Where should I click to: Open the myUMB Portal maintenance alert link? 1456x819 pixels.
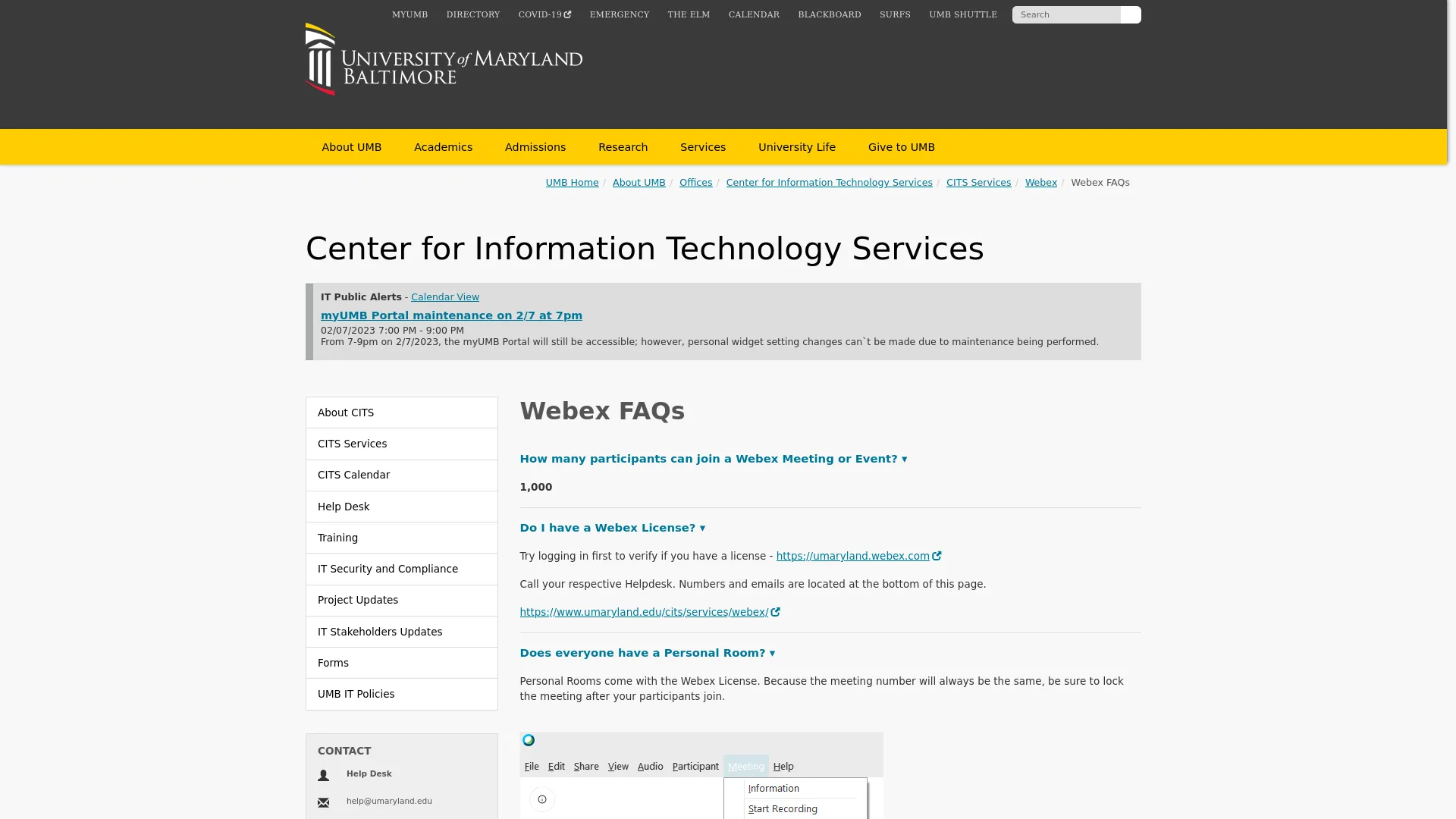[x=451, y=315]
